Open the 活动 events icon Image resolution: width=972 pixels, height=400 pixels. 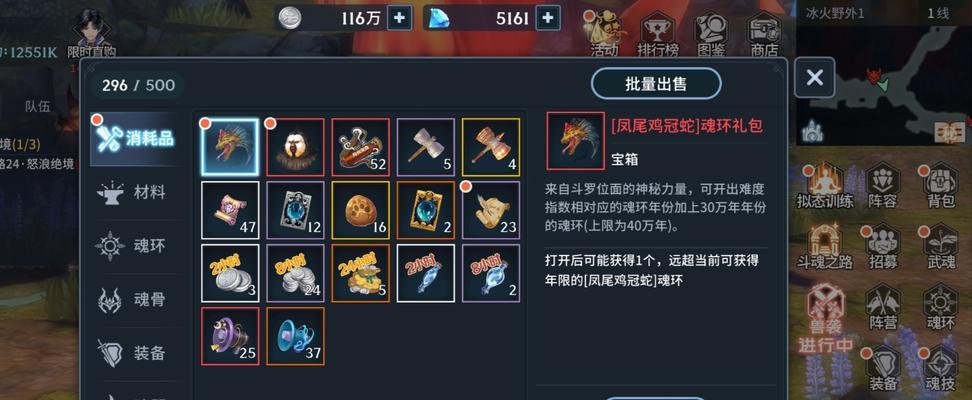pyautogui.click(x=604, y=35)
